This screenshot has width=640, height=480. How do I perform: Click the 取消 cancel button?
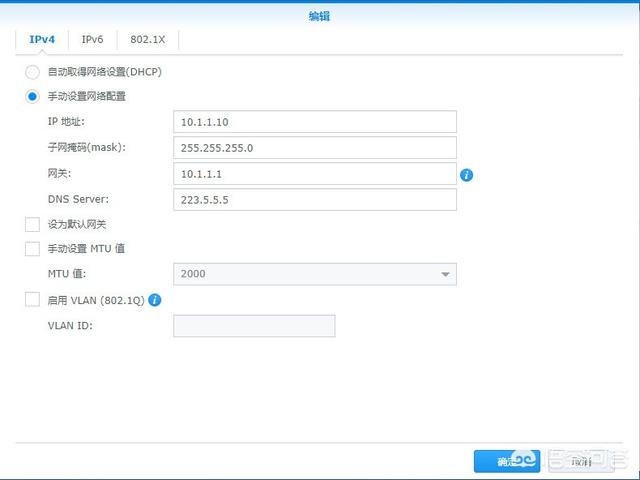click(x=580, y=461)
